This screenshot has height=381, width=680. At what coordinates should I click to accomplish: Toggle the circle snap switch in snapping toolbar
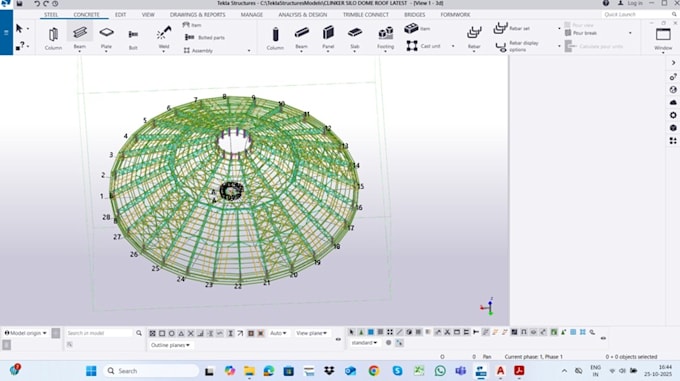pos(171,333)
